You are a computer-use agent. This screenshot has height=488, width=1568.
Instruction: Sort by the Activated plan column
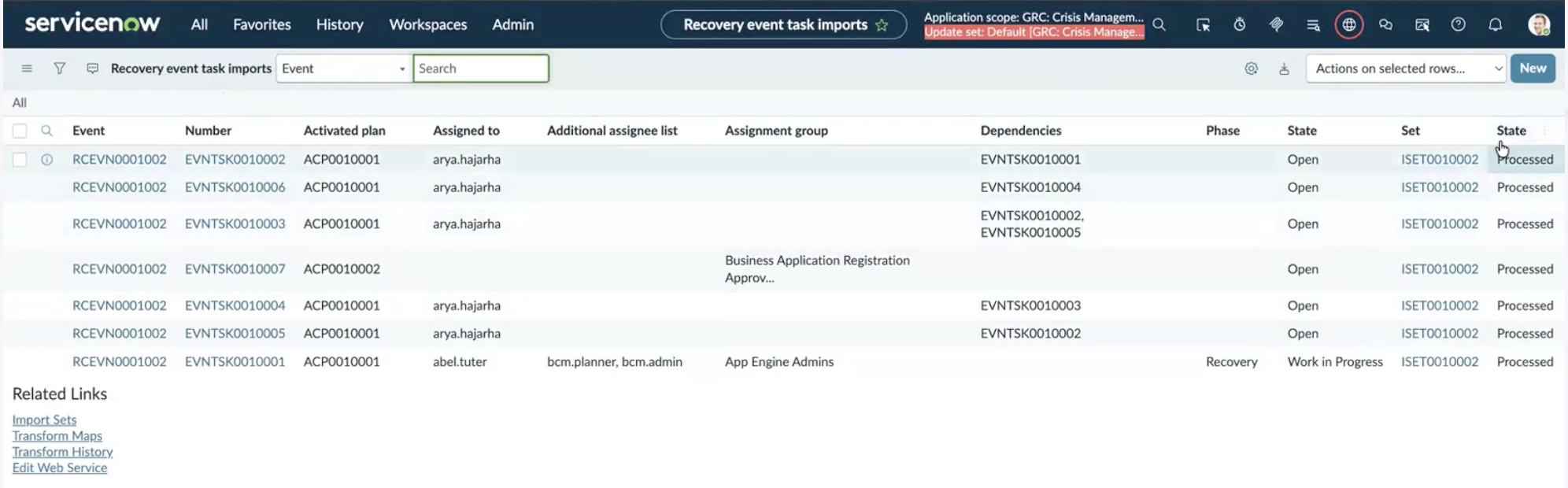344,131
